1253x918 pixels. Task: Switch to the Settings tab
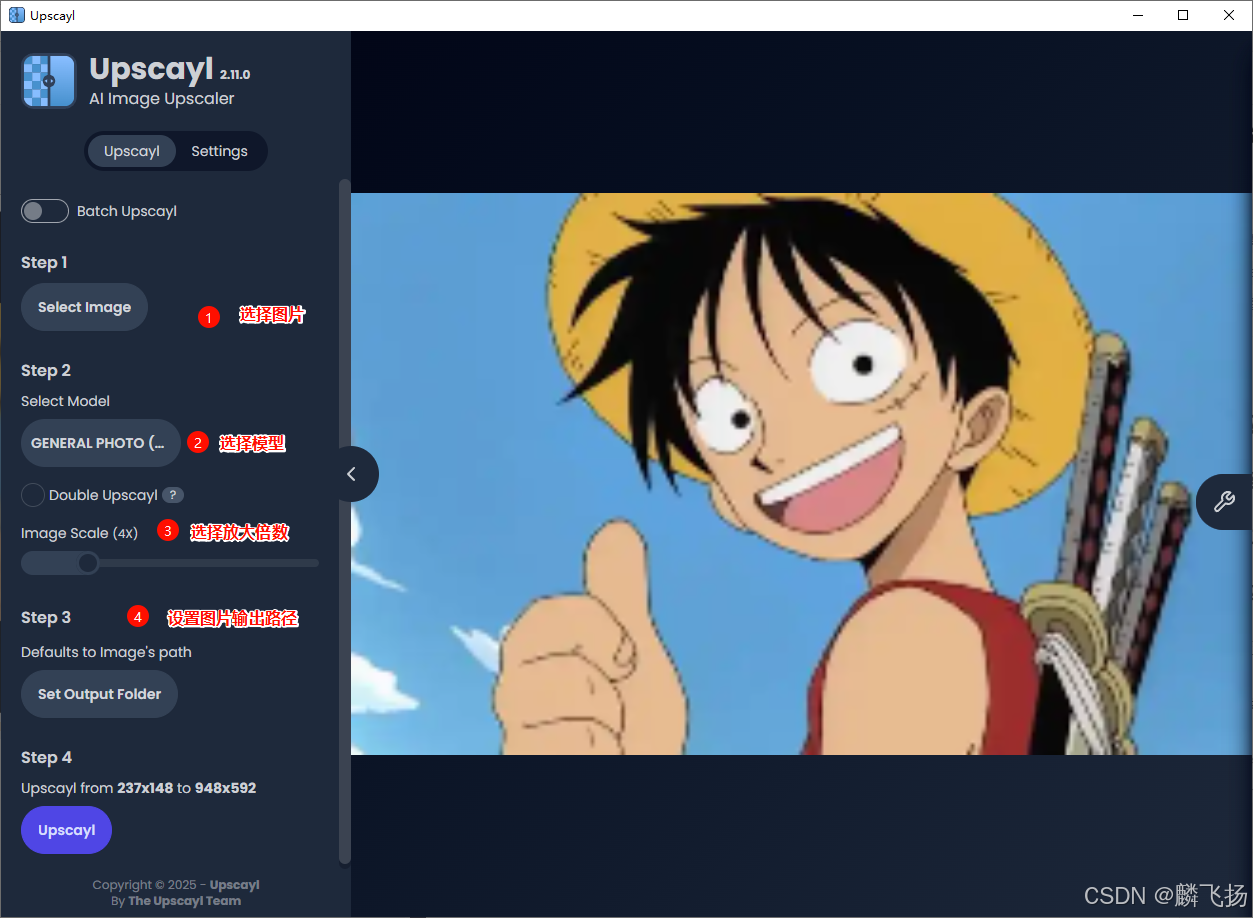click(219, 151)
